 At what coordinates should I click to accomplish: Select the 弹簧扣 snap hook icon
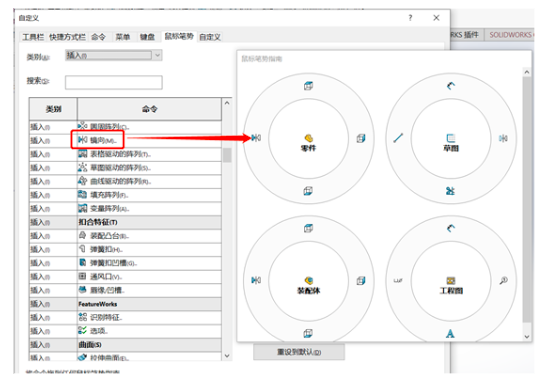click(82, 249)
